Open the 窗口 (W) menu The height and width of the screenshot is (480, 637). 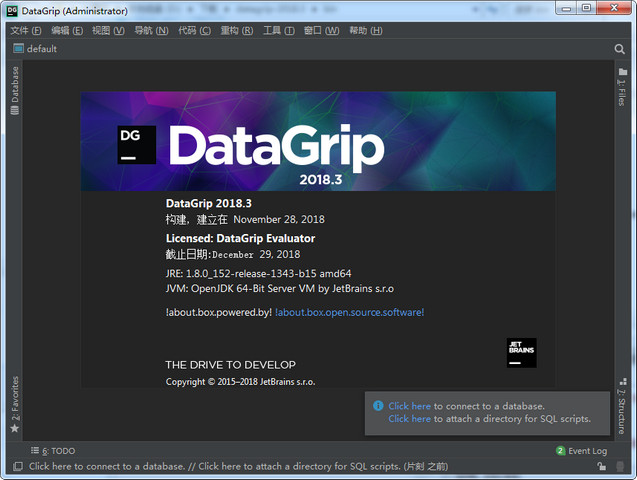[x=321, y=30]
